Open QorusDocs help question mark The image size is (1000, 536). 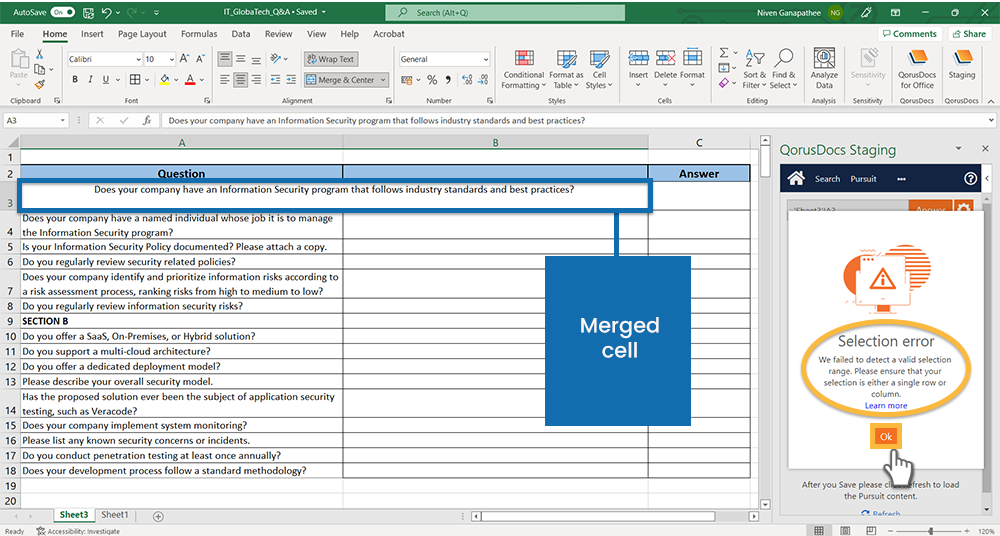click(971, 179)
